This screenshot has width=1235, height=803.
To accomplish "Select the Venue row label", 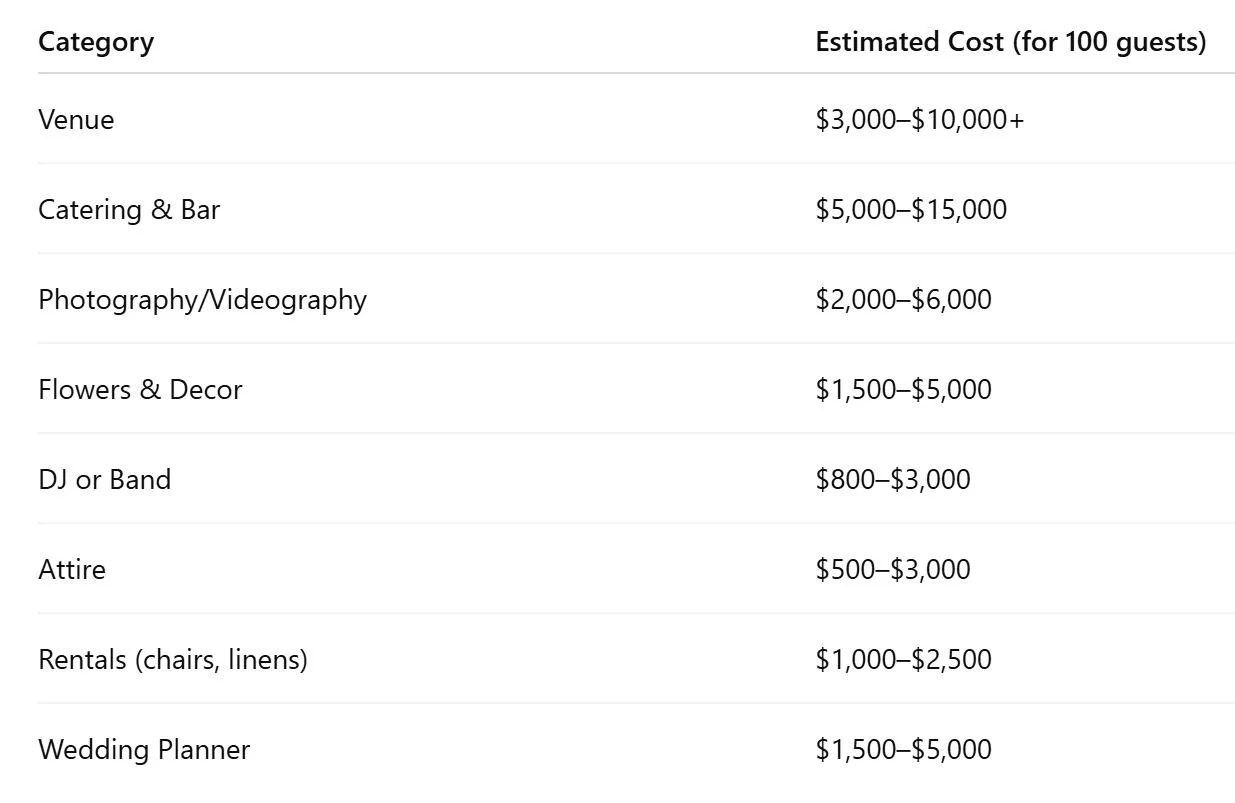I will [x=76, y=120].
